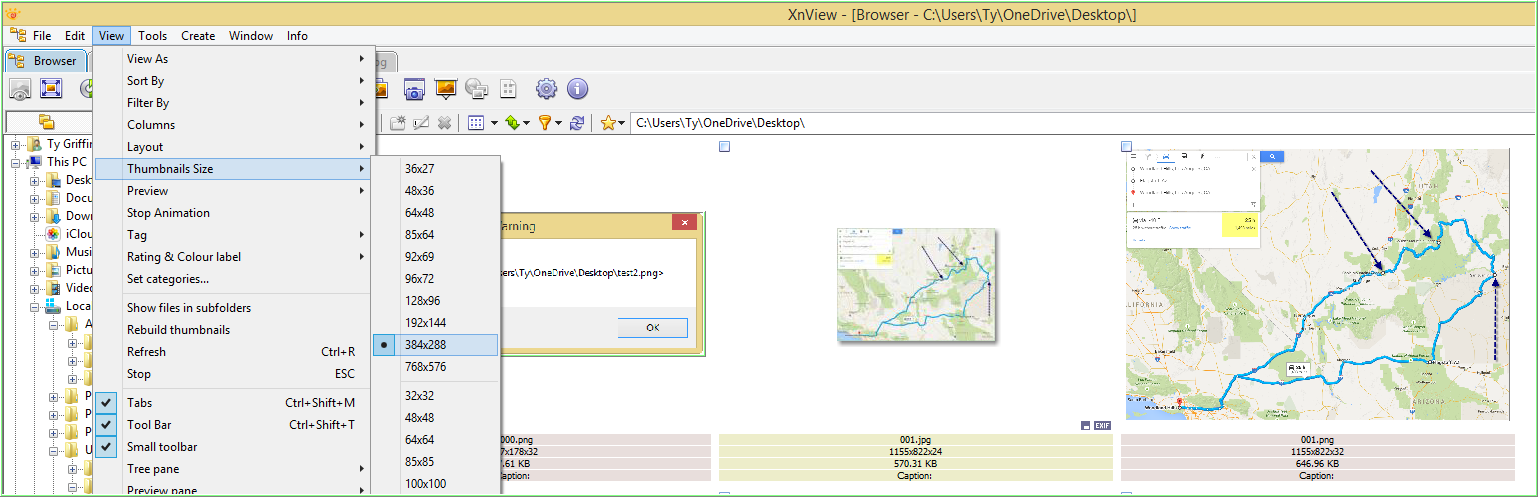Click the folder path address field
The height and width of the screenshot is (497, 1538).
coord(1081,123)
